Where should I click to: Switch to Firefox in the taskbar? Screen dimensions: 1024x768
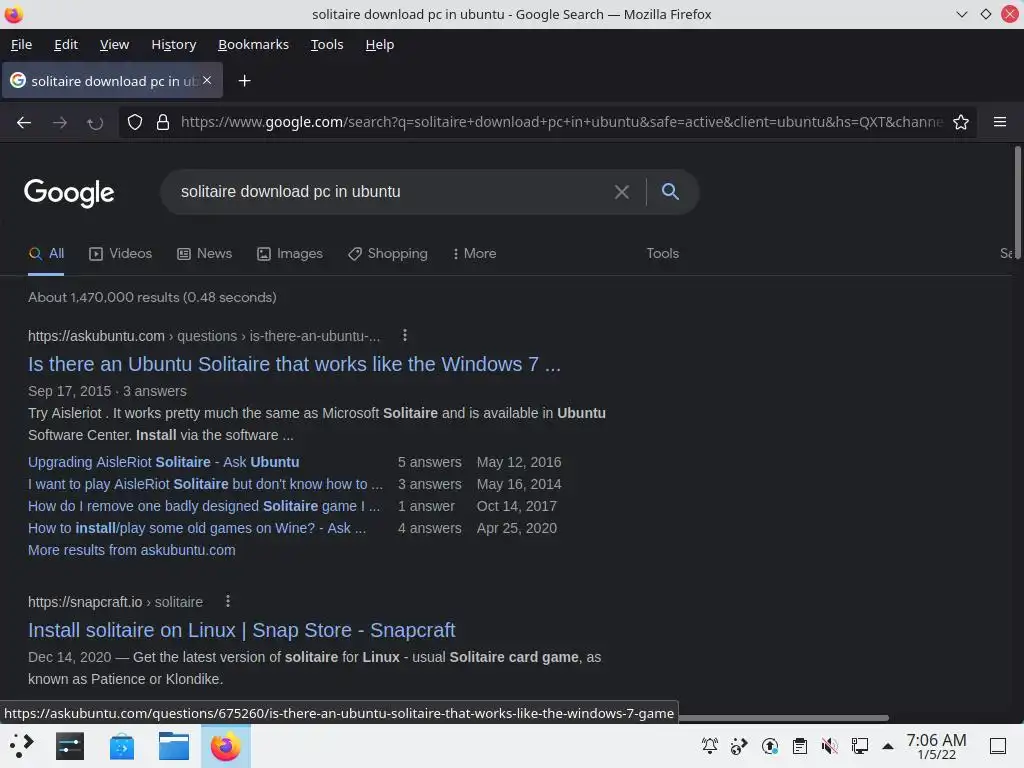click(x=225, y=746)
